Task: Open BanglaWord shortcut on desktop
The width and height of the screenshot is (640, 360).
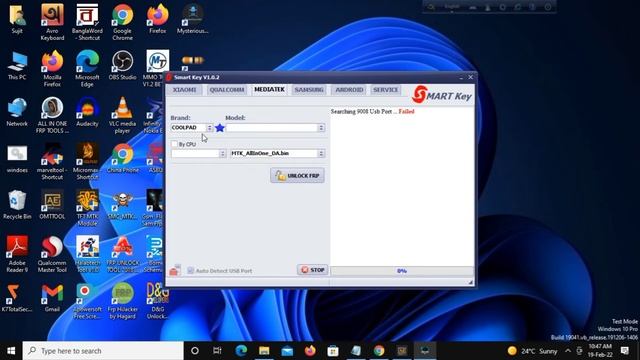Action: click(x=87, y=22)
